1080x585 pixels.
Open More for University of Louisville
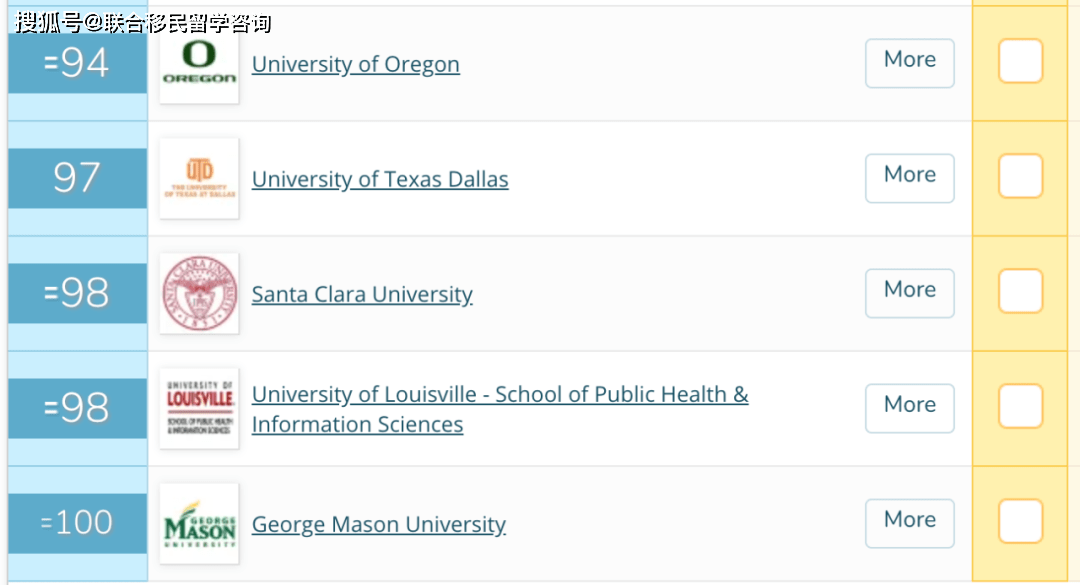click(910, 408)
